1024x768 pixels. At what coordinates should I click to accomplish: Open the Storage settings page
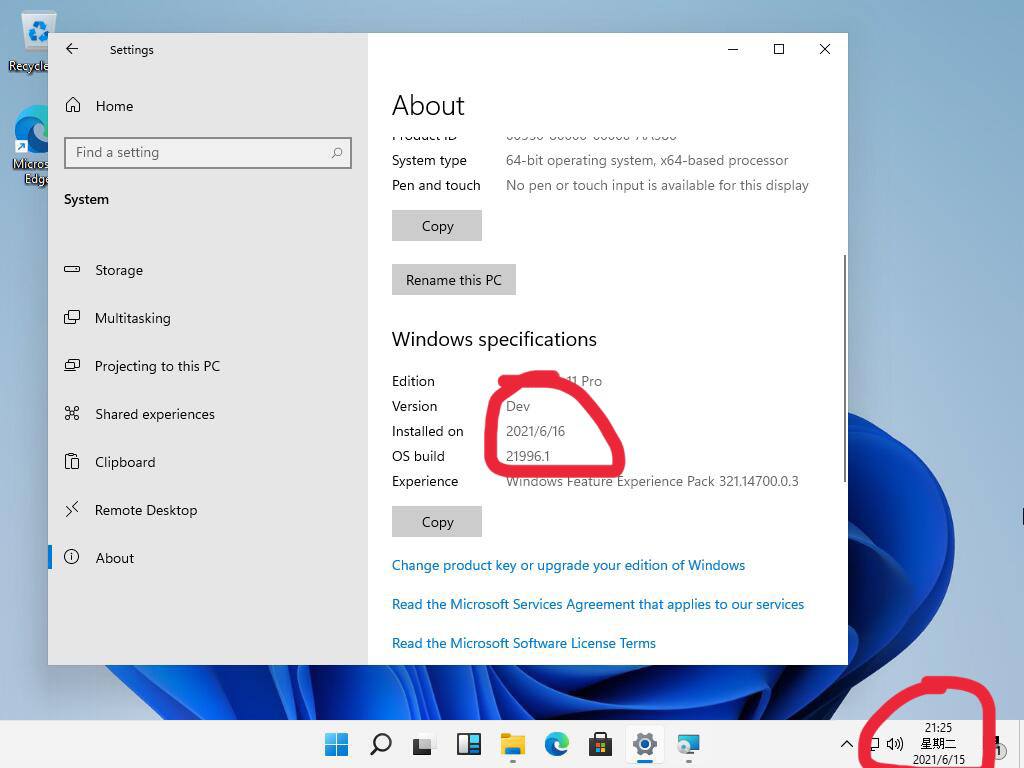[x=118, y=270]
